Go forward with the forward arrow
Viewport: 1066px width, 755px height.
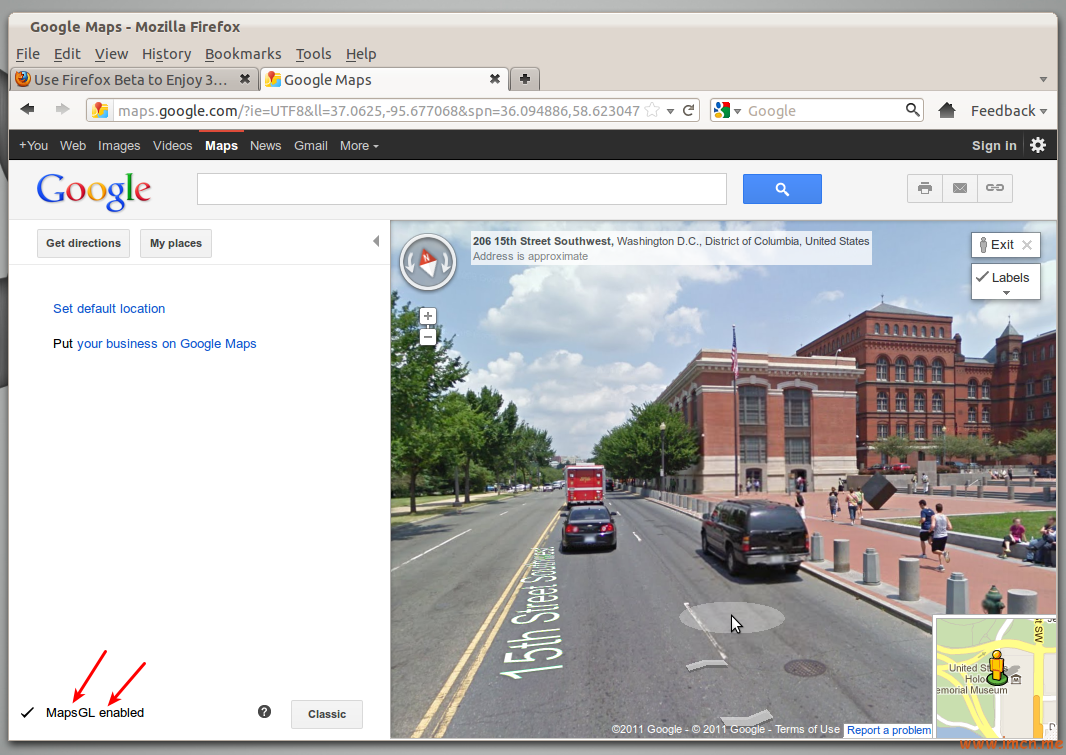[63, 109]
